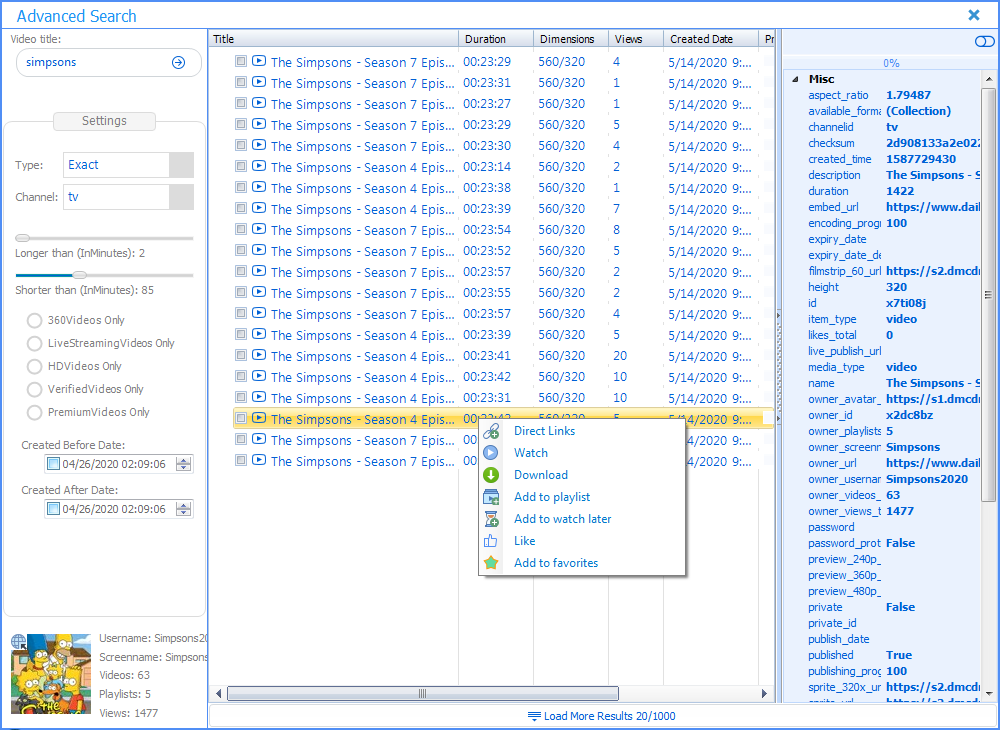Image resolution: width=1000 pixels, height=730 pixels.
Task: Click the green Download arrow icon
Action: [490, 475]
